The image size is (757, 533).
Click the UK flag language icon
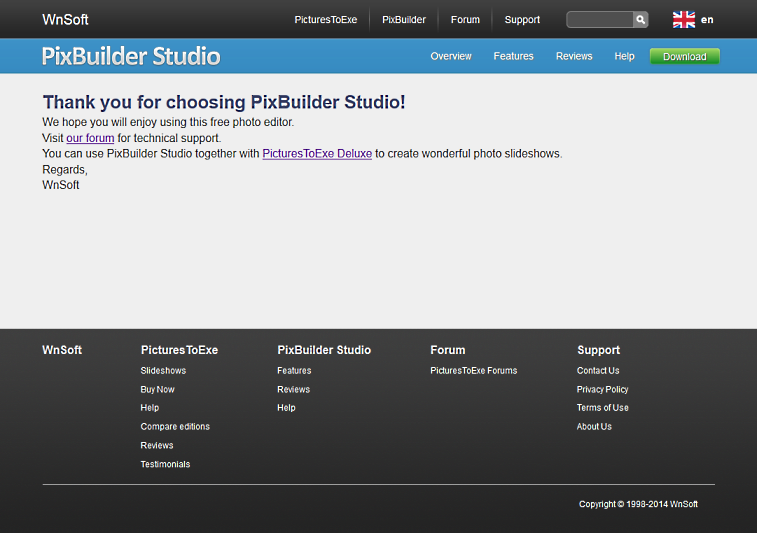tap(684, 20)
